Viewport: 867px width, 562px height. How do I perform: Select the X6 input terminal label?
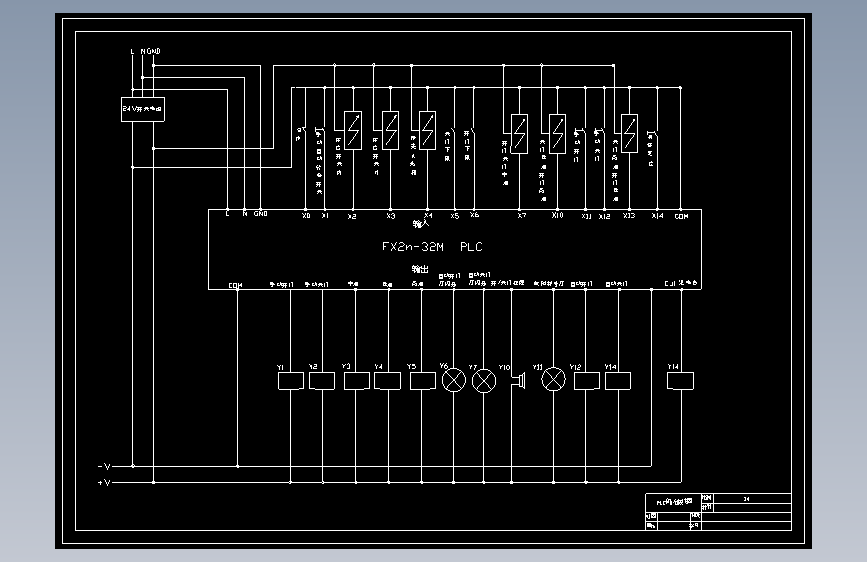tap(474, 215)
